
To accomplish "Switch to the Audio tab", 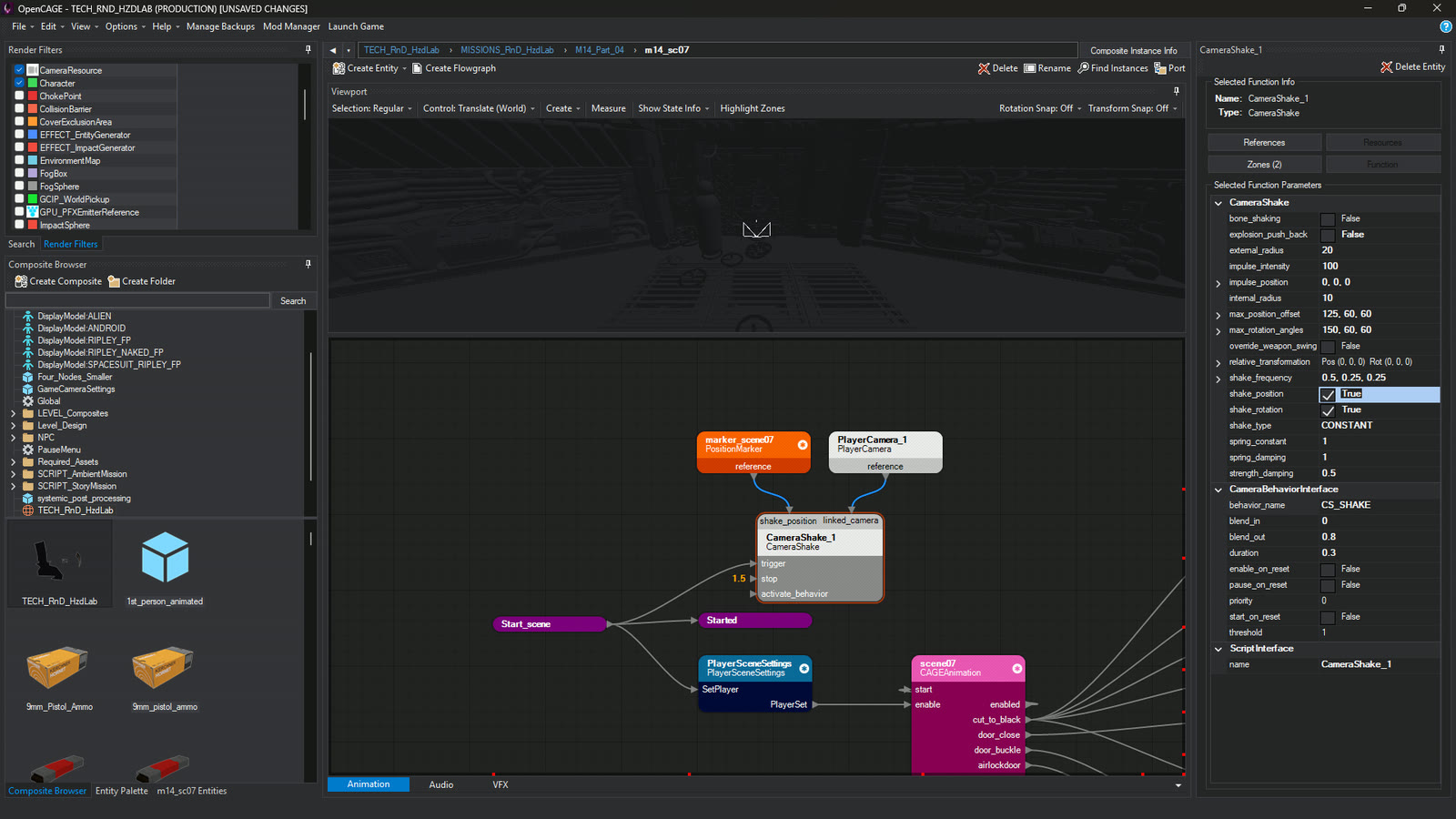I will [x=441, y=784].
